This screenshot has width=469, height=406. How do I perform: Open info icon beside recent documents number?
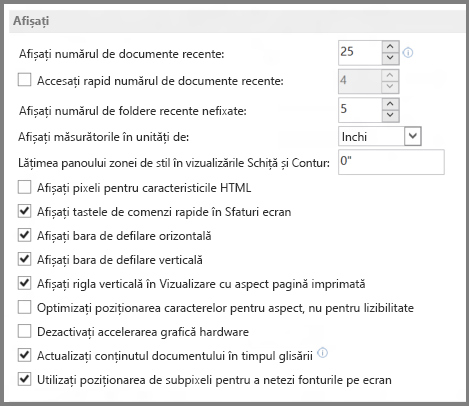point(408,53)
